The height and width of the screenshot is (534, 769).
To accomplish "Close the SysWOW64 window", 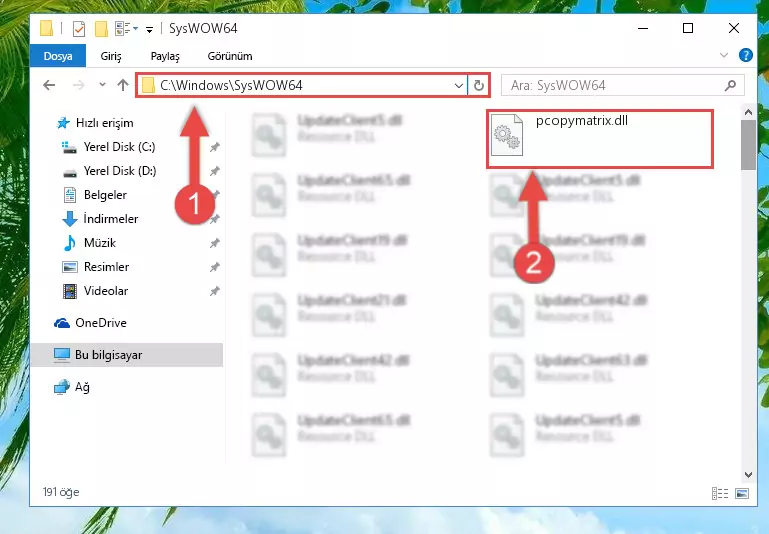I will tap(734, 28).
